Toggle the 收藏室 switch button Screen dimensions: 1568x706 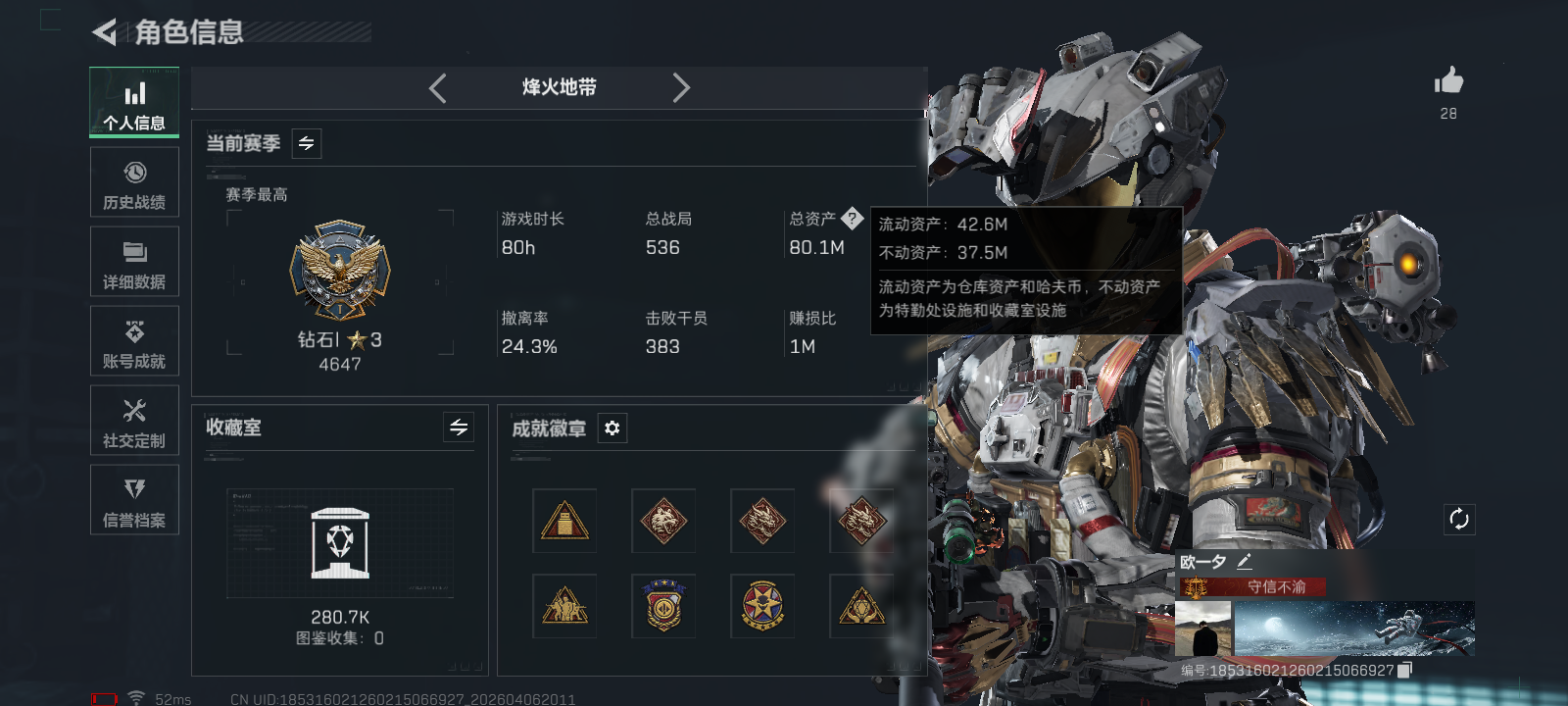coord(459,428)
